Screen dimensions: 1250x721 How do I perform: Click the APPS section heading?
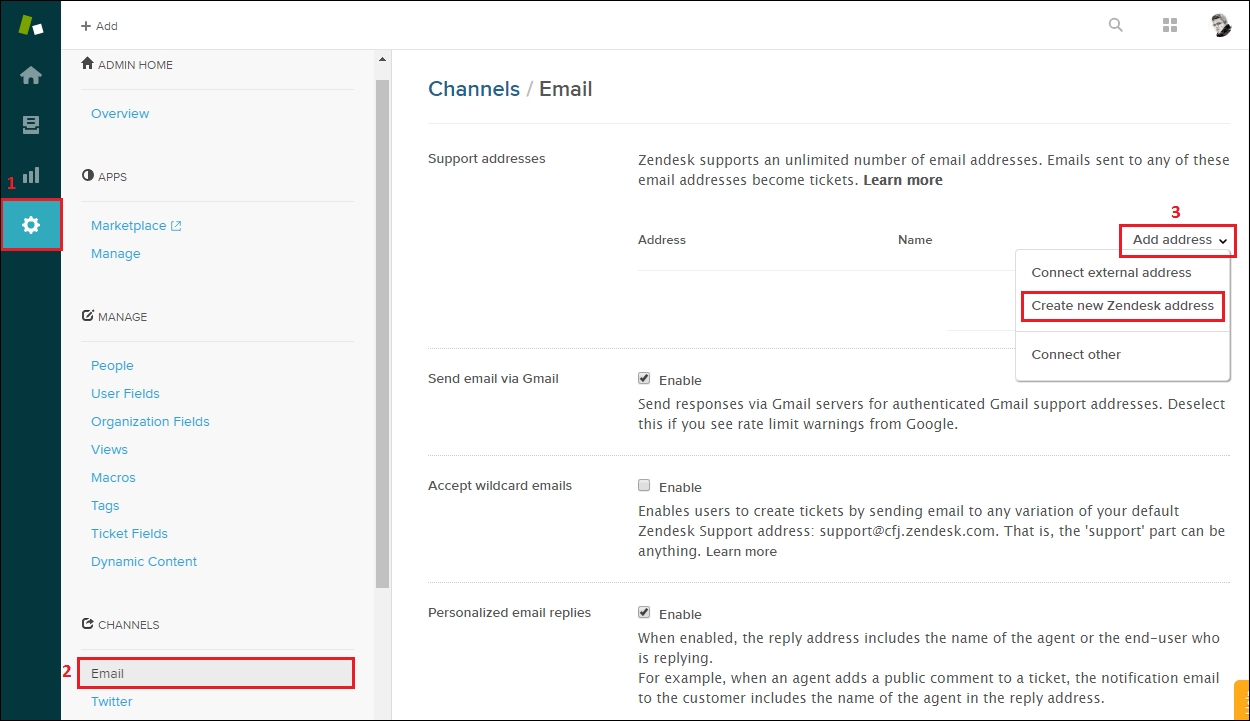coord(104,177)
